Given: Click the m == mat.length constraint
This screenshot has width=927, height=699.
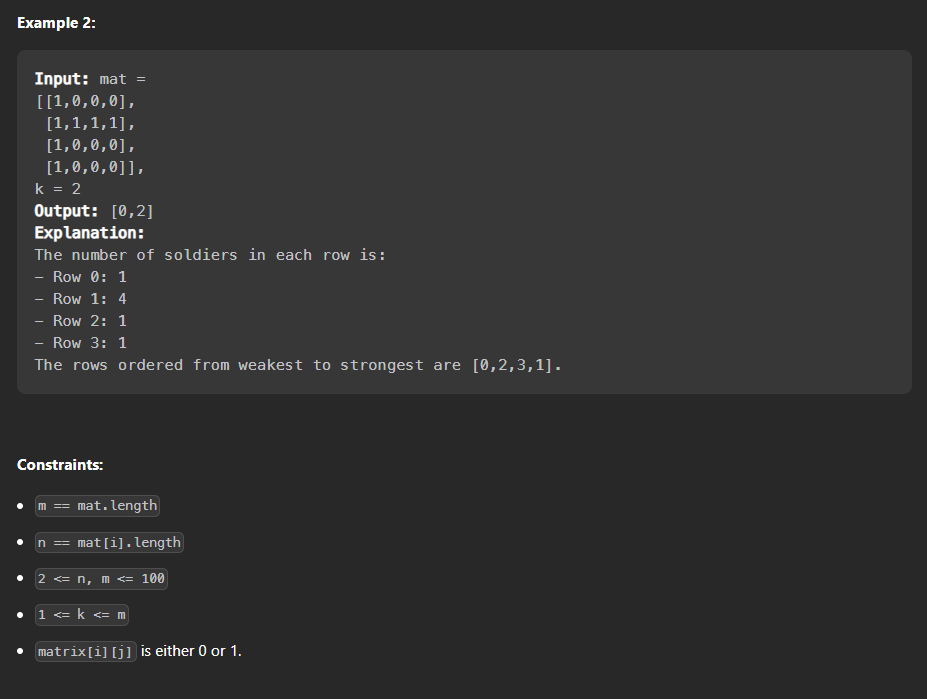Looking at the screenshot, I should click(98, 506).
